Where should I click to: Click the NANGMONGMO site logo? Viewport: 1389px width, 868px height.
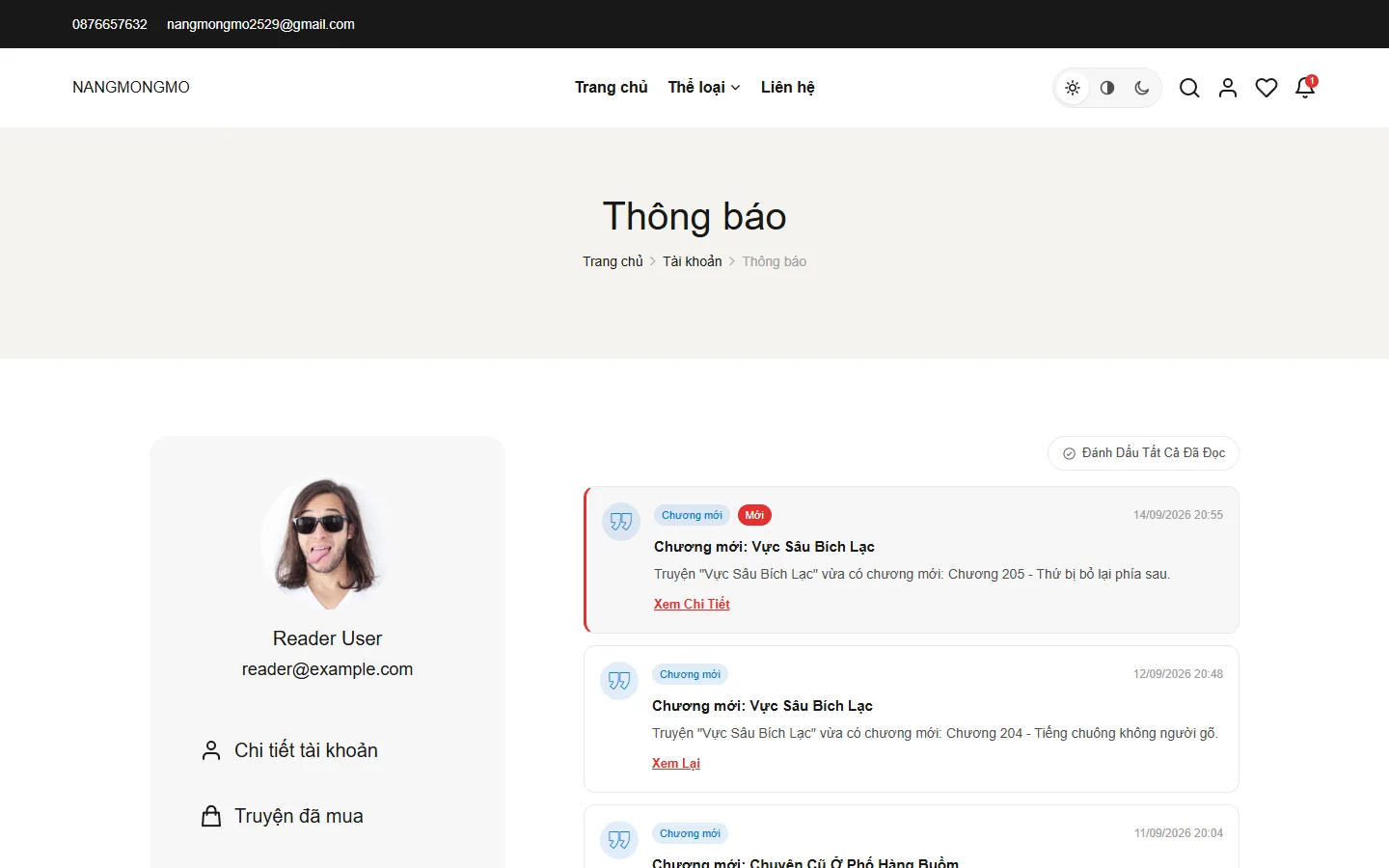point(131,87)
